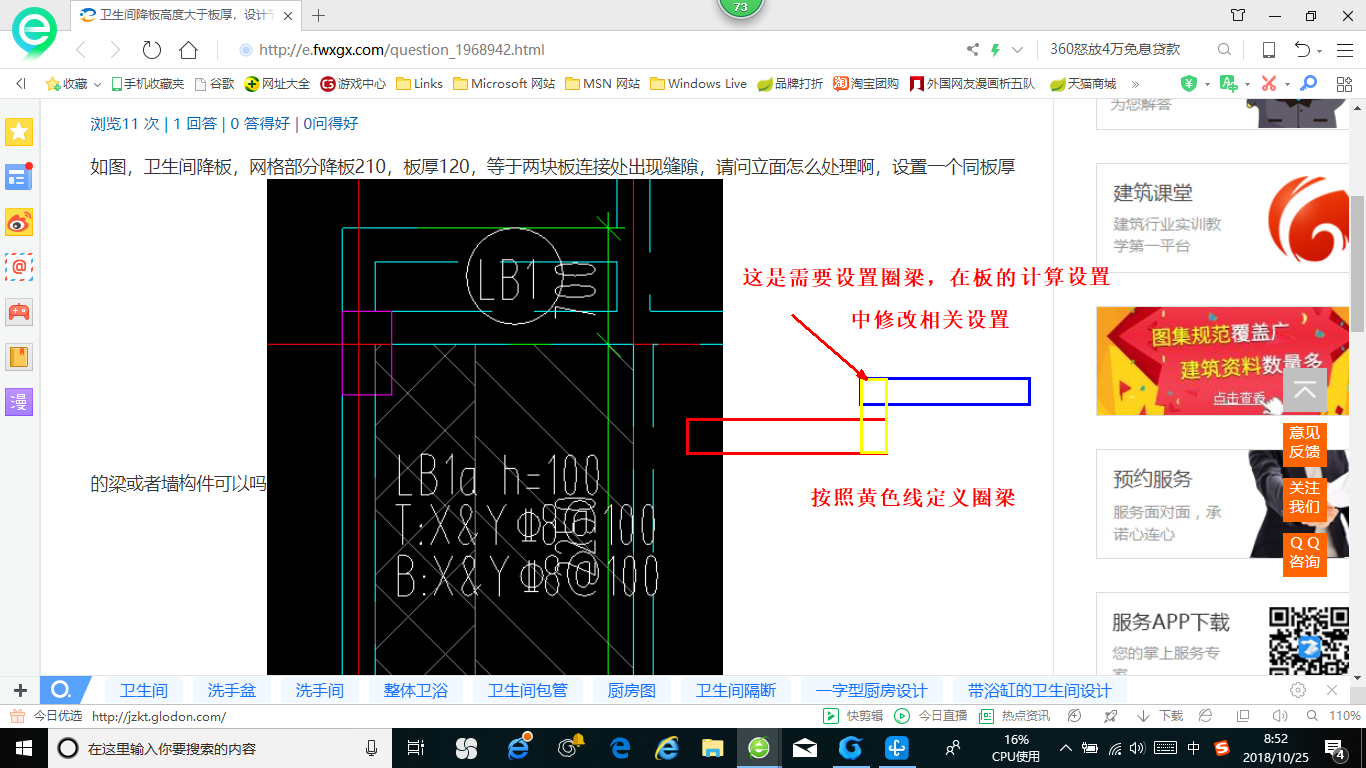Open 谷歌 bookmark
The height and width of the screenshot is (768, 1366).
(214, 84)
